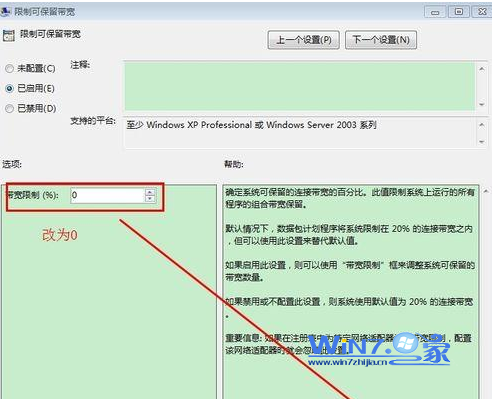This screenshot has height=399, width=492.
Task: Click the 注释 comment text area
Action: [300, 86]
